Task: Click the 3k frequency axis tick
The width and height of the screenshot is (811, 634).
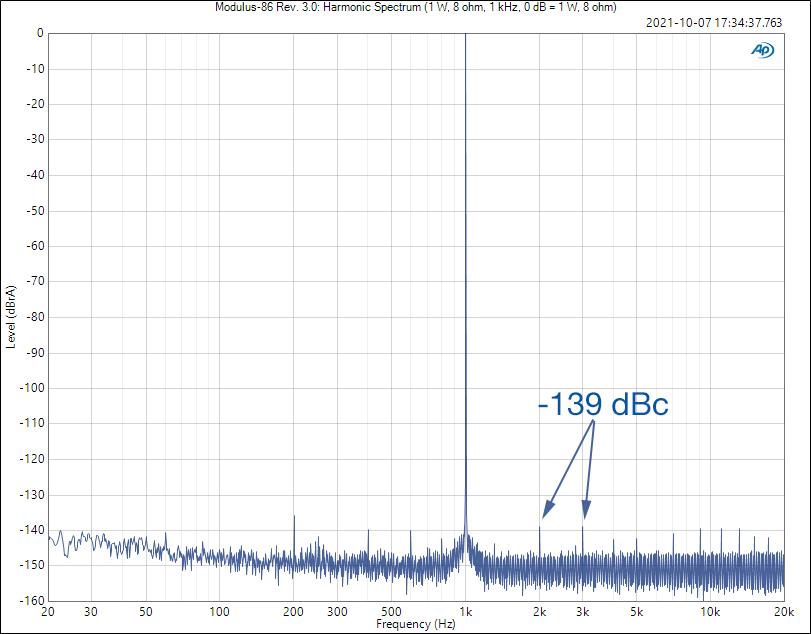Action: point(582,612)
